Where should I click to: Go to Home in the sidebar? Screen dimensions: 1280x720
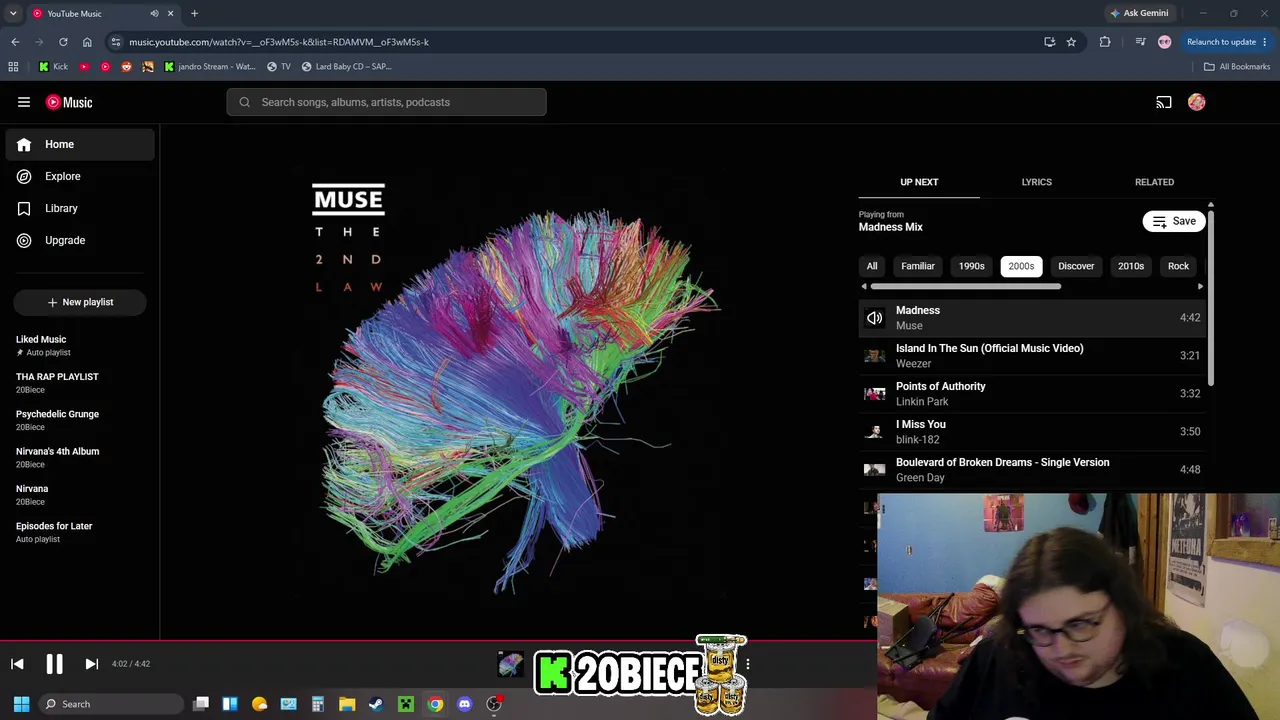(x=80, y=144)
